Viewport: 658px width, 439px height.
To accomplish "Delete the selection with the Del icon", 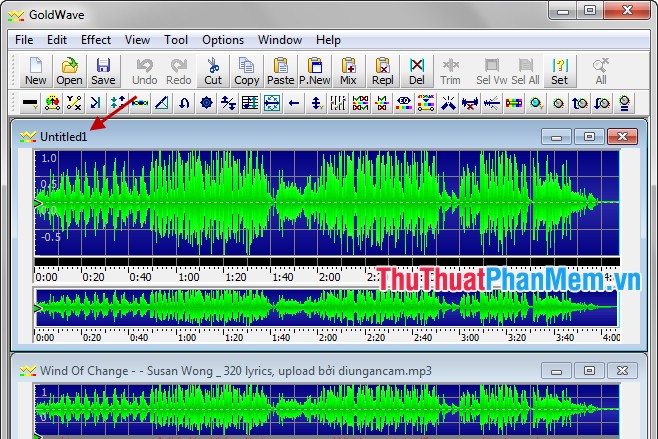I will pyautogui.click(x=417, y=71).
